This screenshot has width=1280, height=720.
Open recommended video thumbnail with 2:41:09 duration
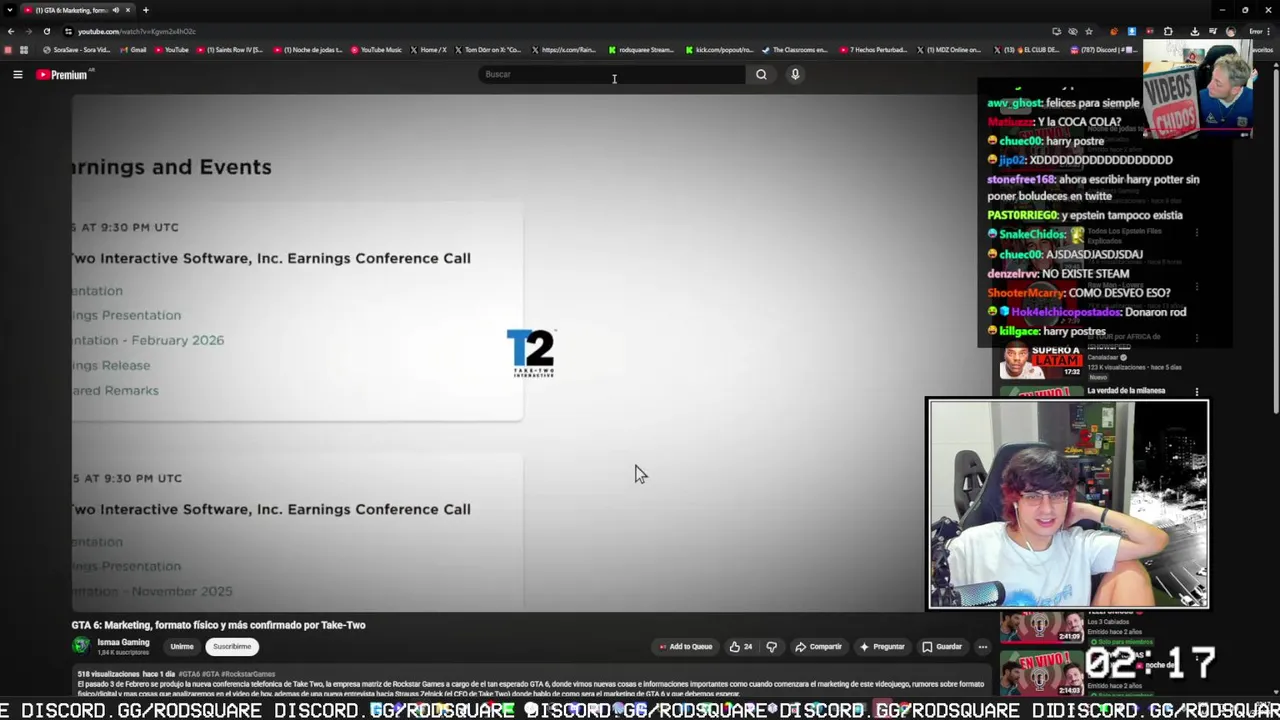point(1041,626)
